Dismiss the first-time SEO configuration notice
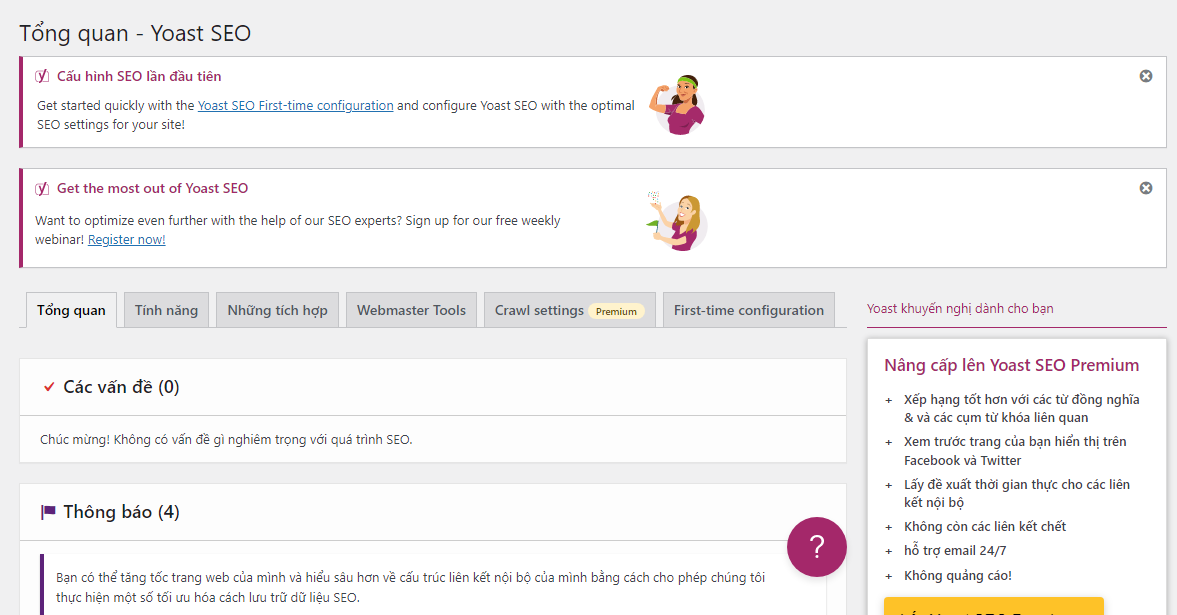The image size is (1177, 615). [1146, 76]
